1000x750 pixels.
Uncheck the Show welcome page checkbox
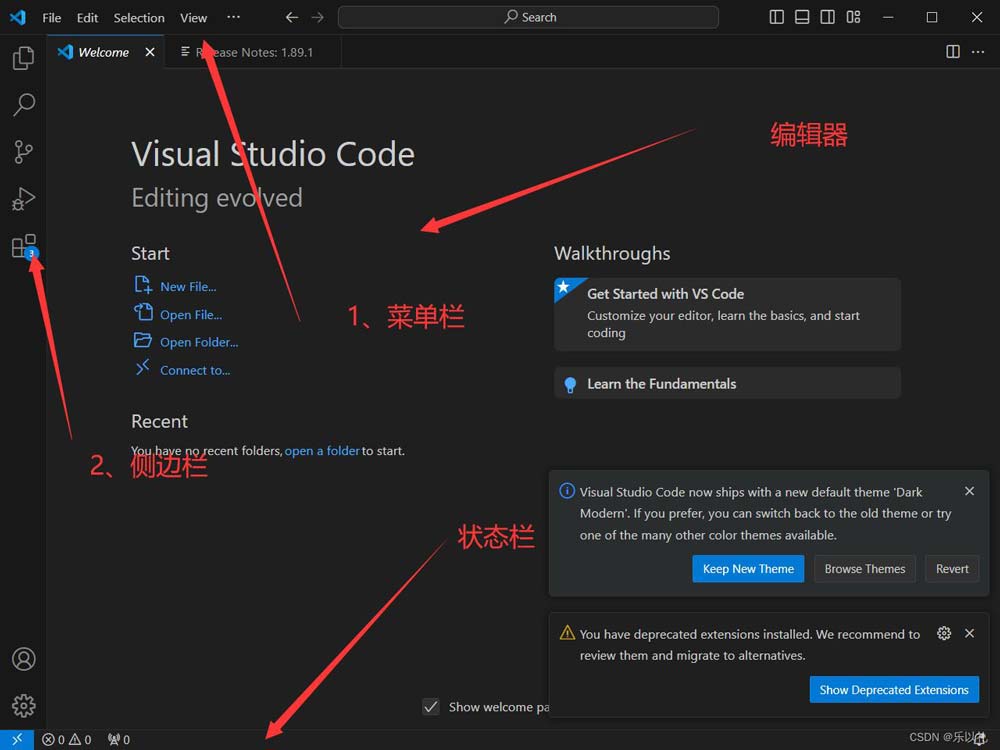[x=430, y=706]
